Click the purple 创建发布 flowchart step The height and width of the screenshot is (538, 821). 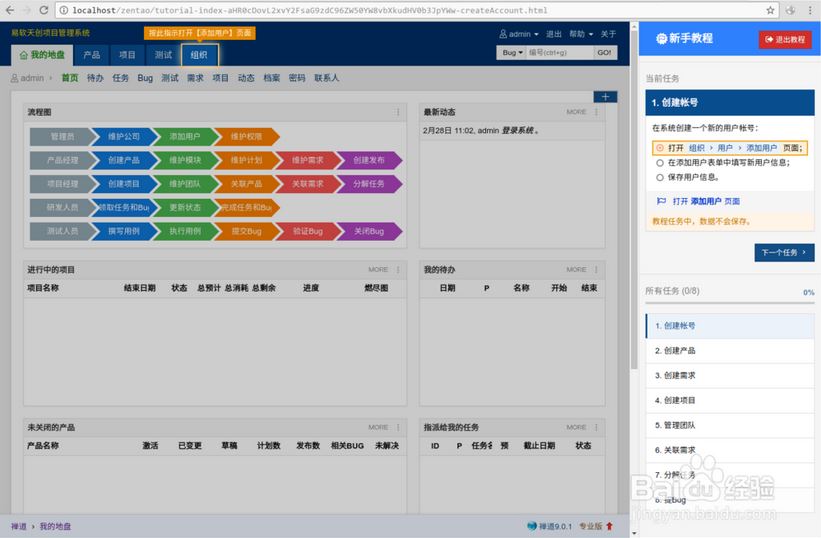(x=369, y=160)
